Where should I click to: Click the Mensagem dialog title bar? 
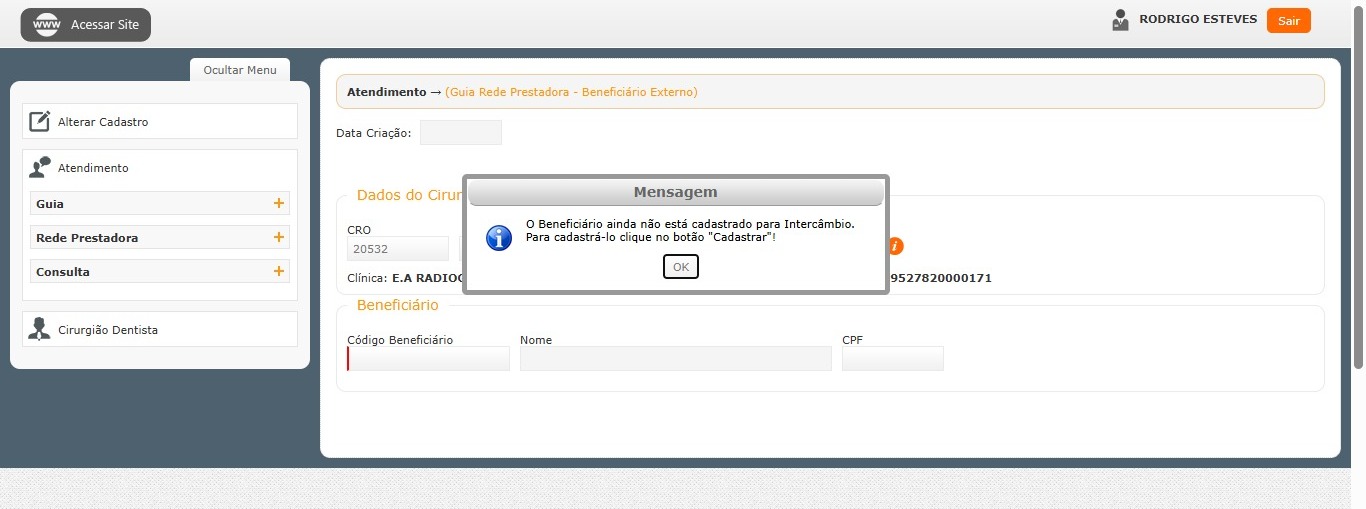pos(676,192)
